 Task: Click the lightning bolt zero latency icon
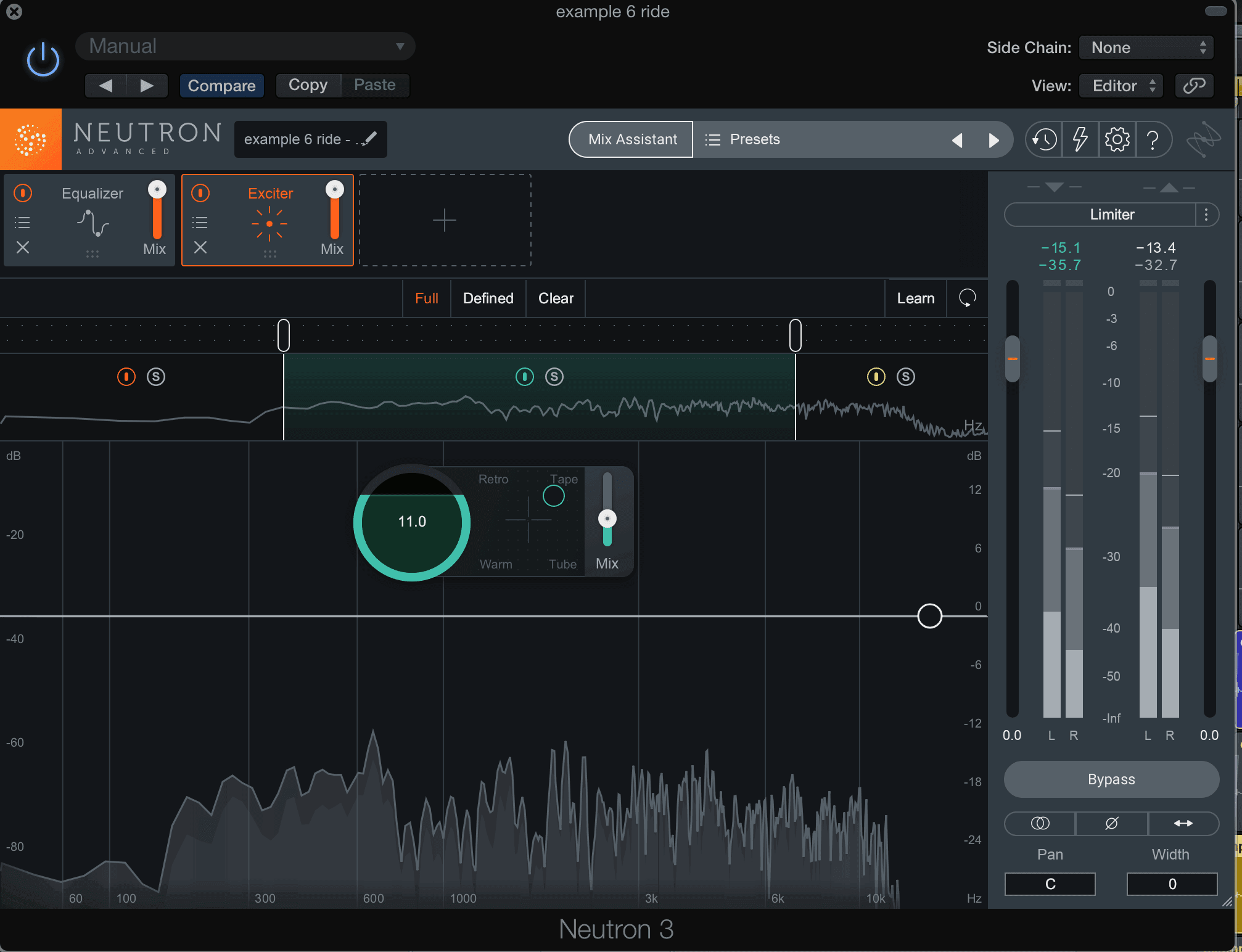point(1080,140)
